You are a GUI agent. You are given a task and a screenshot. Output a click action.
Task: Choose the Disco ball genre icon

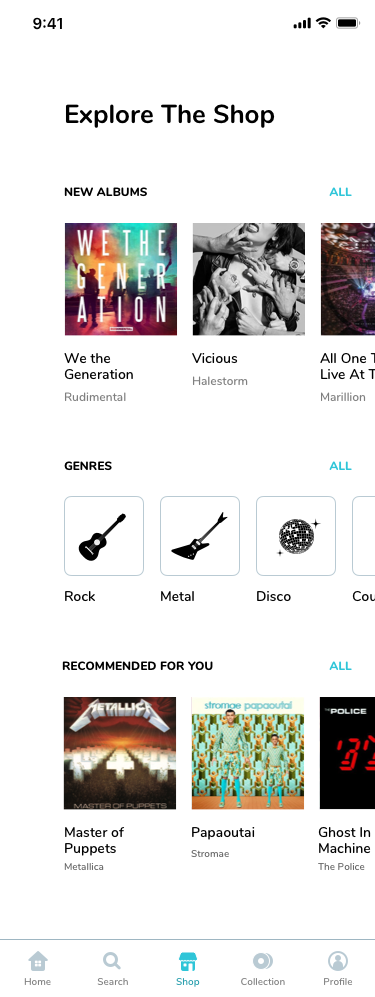[296, 536]
